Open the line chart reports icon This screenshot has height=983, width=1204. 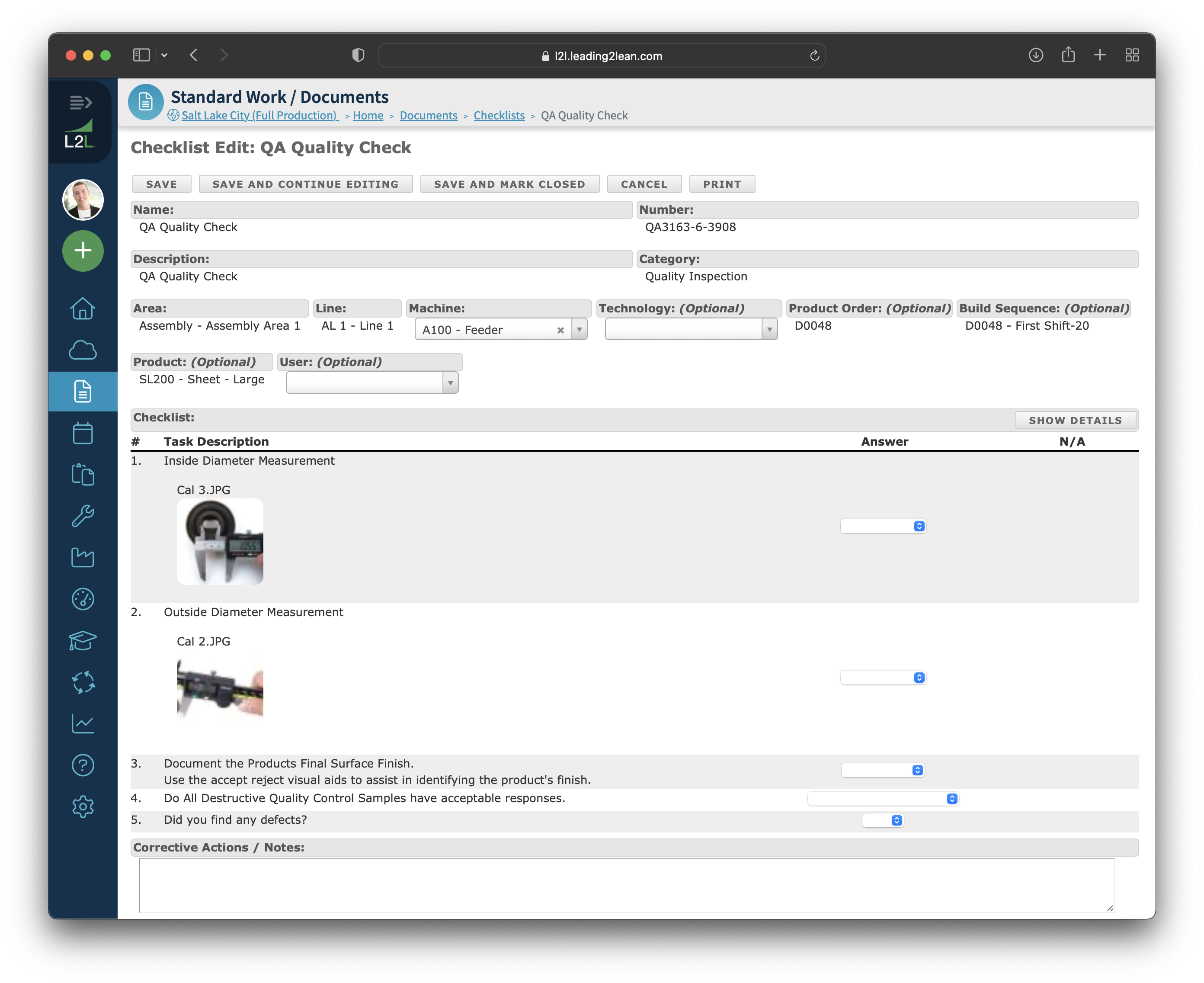[x=83, y=723]
